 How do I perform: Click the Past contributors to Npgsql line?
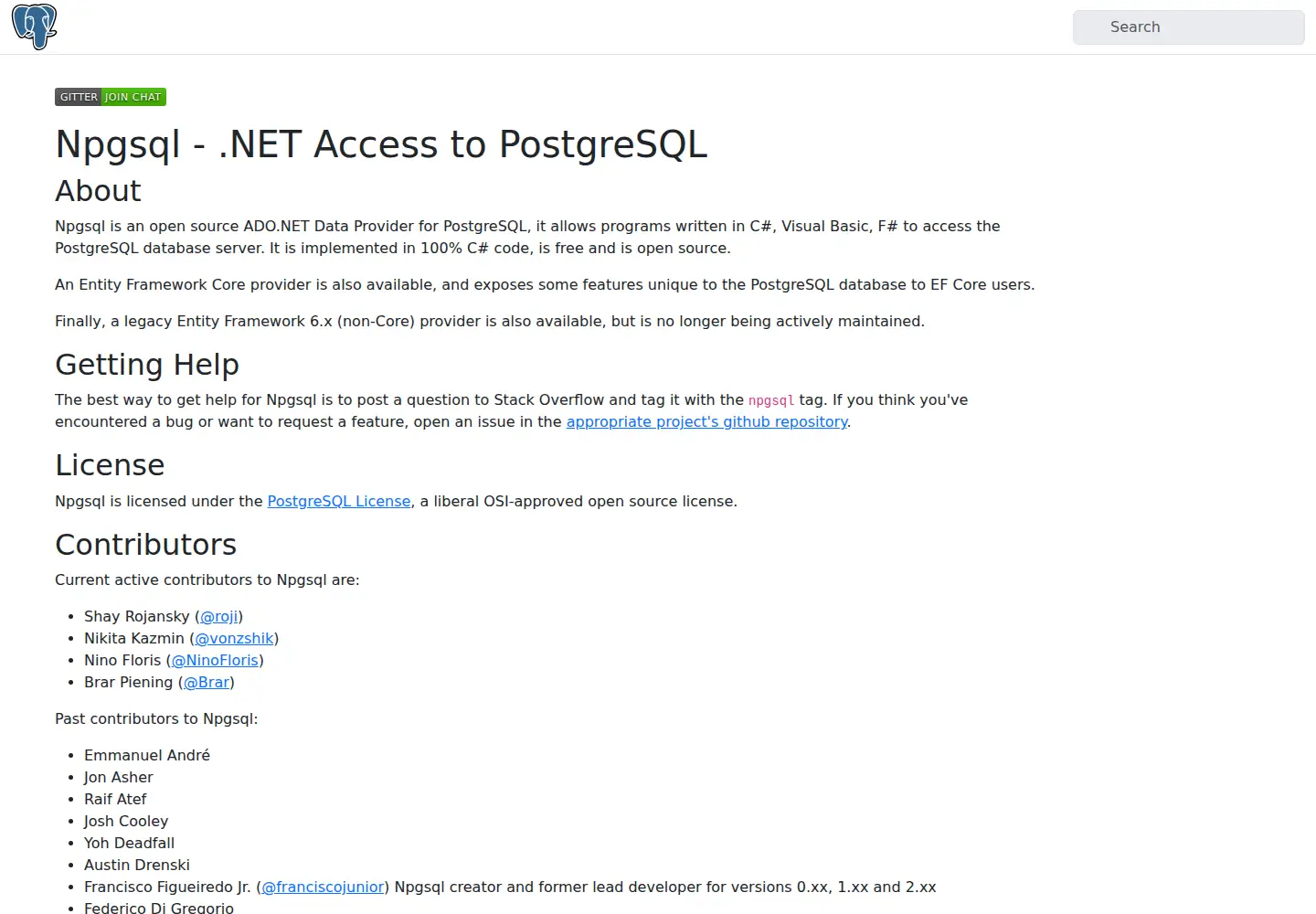156,718
